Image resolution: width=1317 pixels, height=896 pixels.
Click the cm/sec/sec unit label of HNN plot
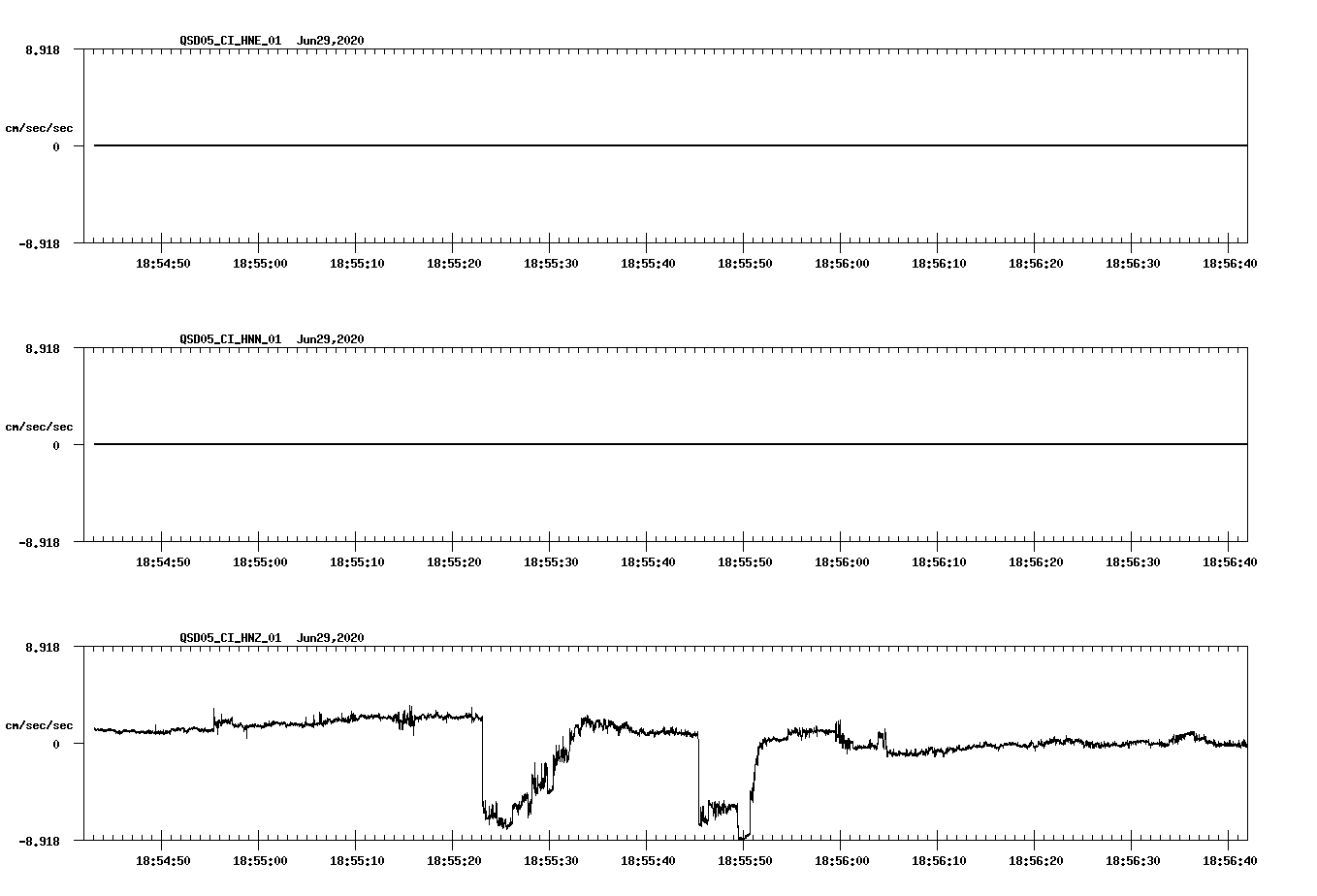click(x=39, y=427)
